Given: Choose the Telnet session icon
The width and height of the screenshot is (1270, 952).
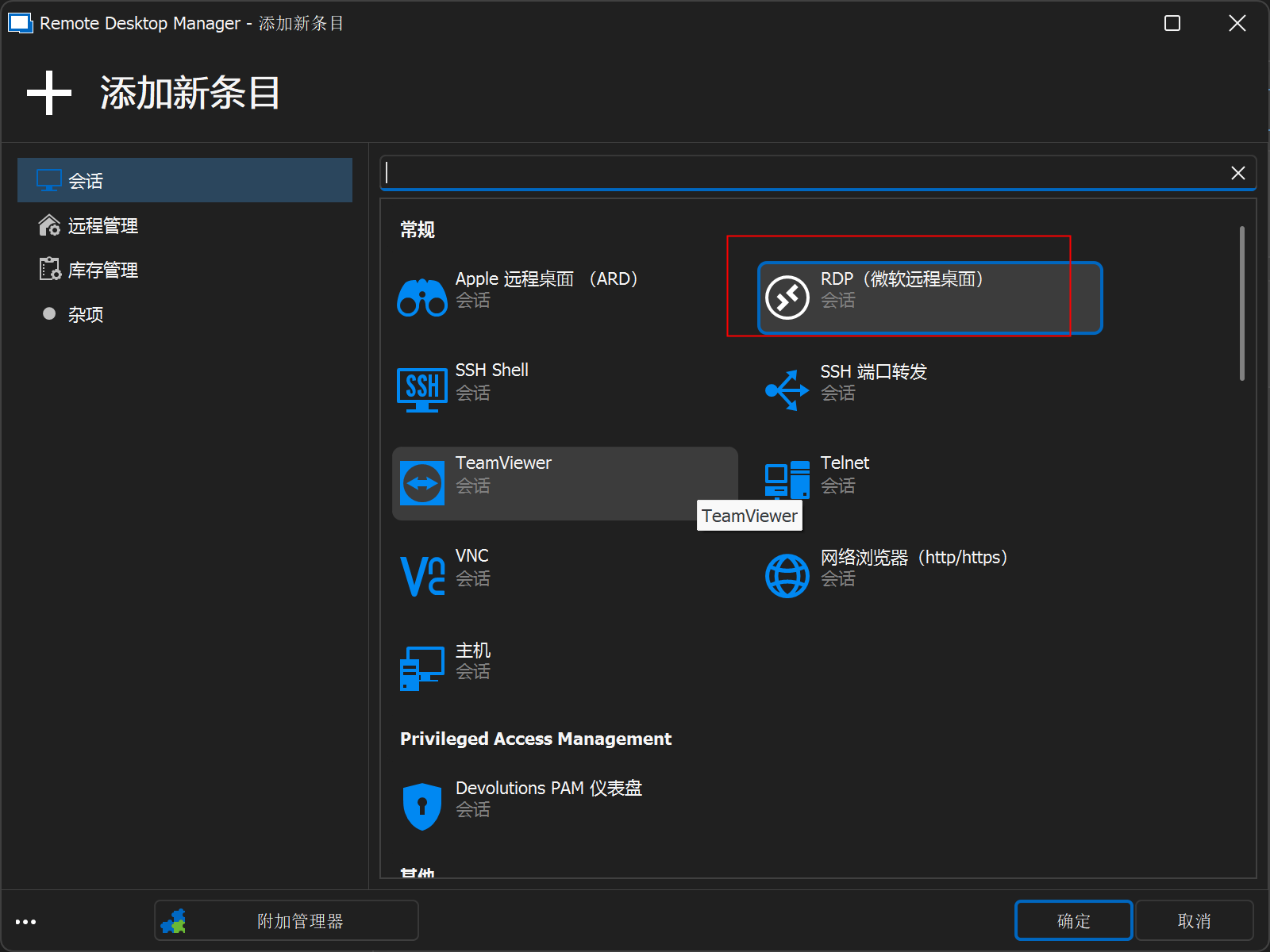Looking at the screenshot, I should tap(787, 480).
